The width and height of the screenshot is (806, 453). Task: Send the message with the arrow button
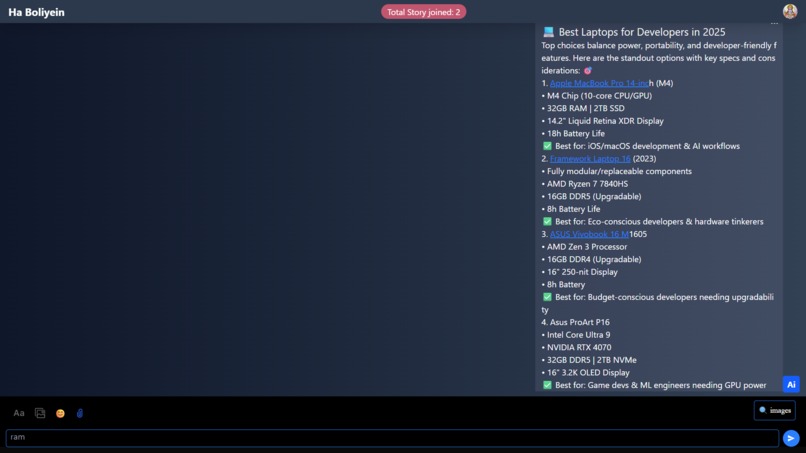point(791,438)
